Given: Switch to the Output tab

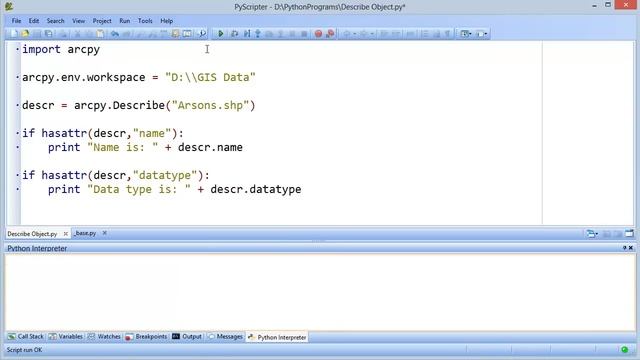Looking at the screenshot, I should click(x=187, y=337).
